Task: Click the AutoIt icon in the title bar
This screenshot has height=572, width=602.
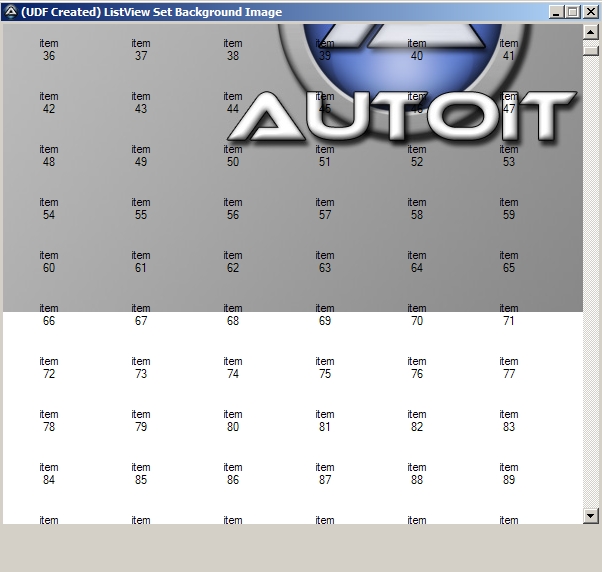Action: pyautogui.click(x=10, y=12)
